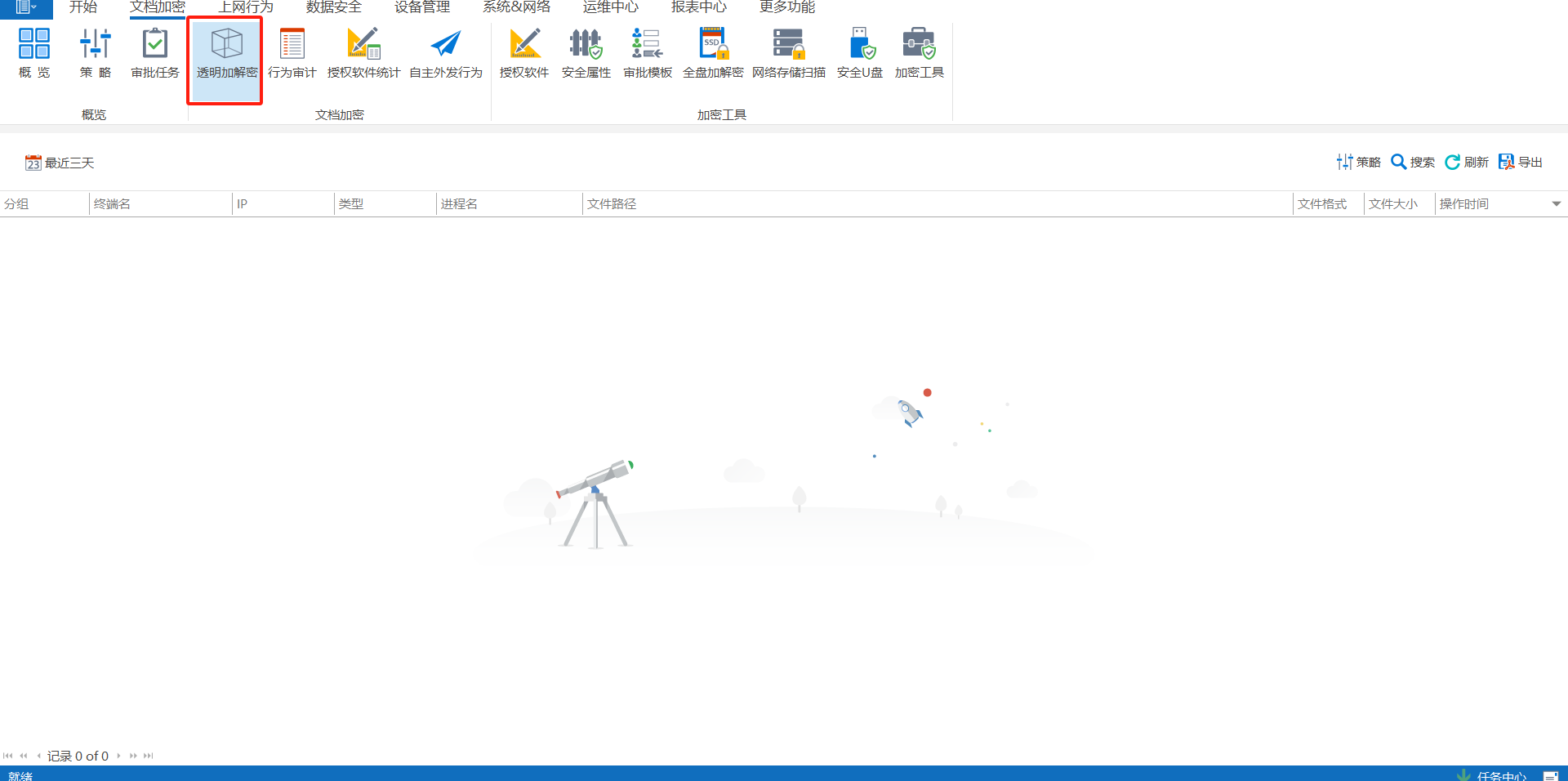Viewport: 1568px width, 781px height.
Task: Go to the last record page
Action: 148,756
